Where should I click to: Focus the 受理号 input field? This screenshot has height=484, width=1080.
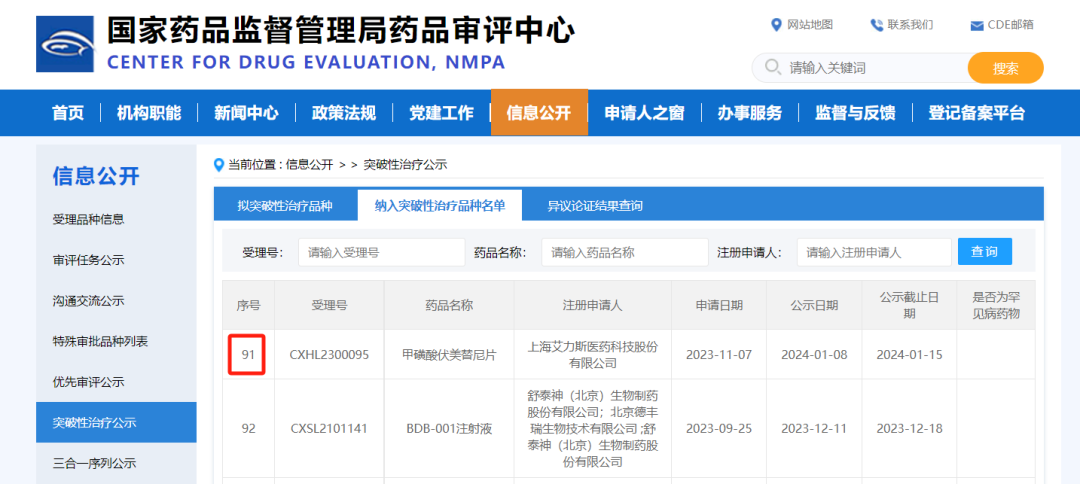click(x=381, y=252)
